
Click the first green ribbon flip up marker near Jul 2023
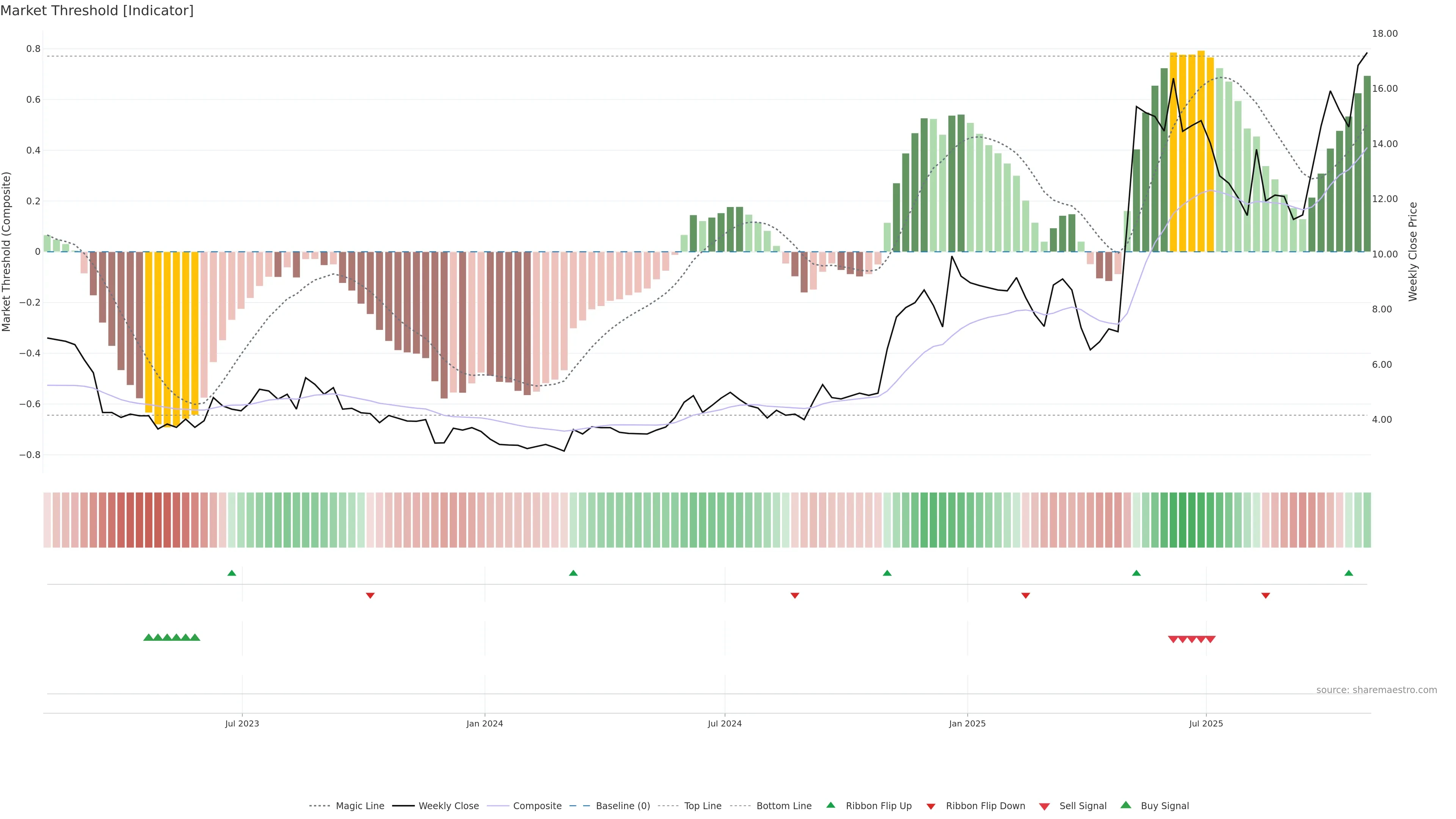[232, 573]
